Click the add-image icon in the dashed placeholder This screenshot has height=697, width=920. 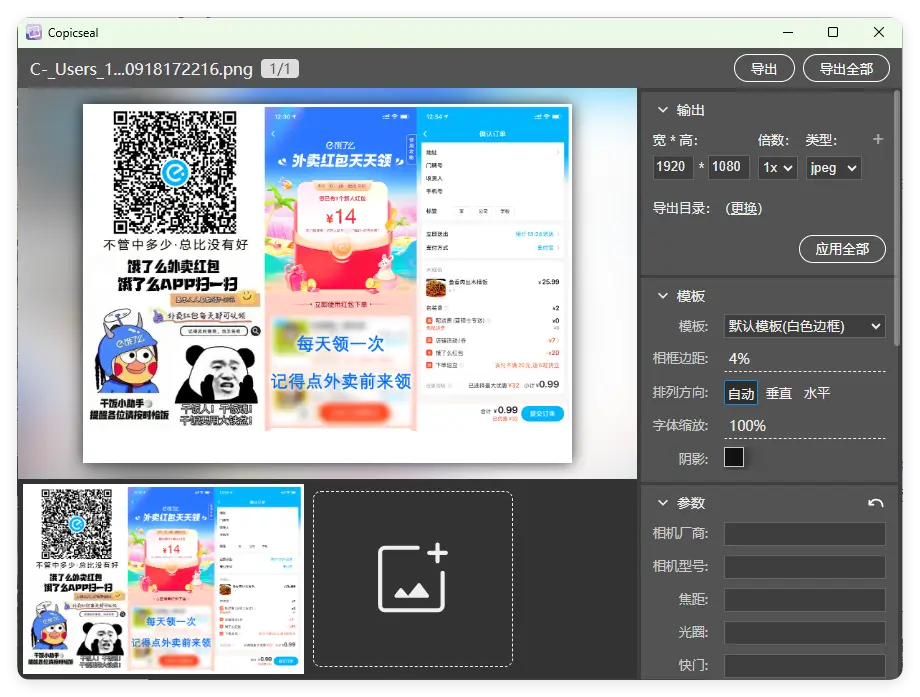pyautogui.click(x=413, y=580)
